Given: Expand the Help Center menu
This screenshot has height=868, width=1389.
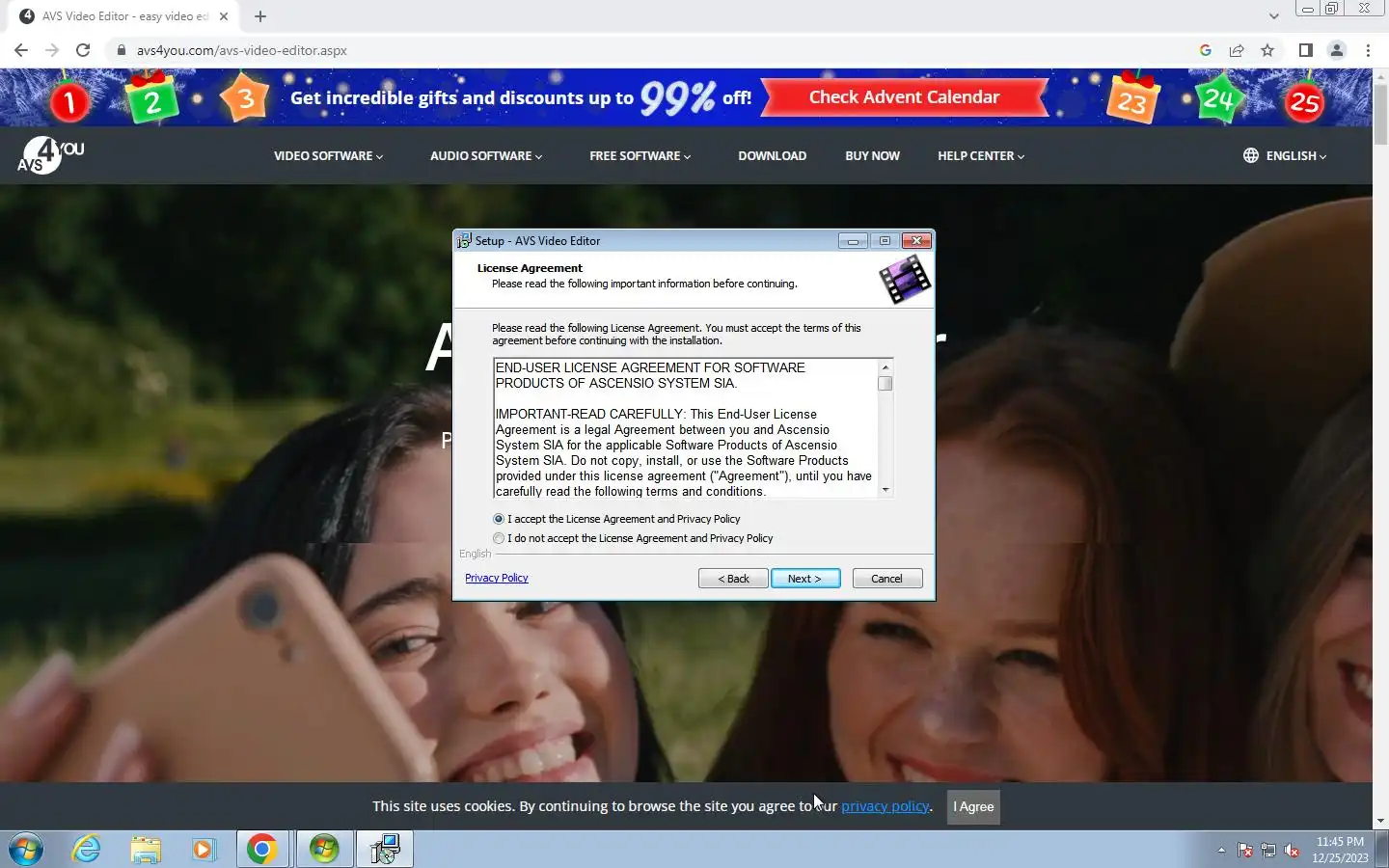Looking at the screenshot, I should tap(981, 155).
